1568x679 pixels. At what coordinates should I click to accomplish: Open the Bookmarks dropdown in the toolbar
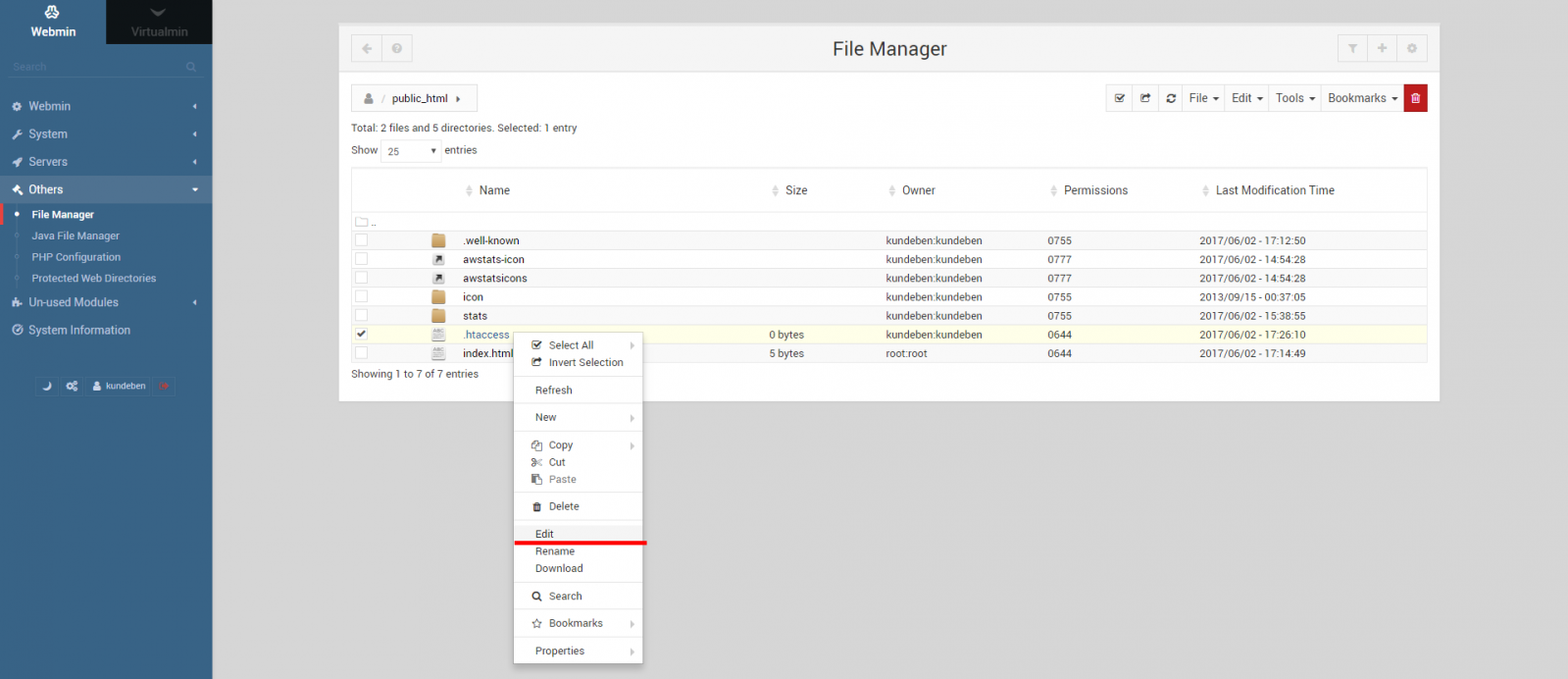pyautogui.click(x=1361, y=98)
